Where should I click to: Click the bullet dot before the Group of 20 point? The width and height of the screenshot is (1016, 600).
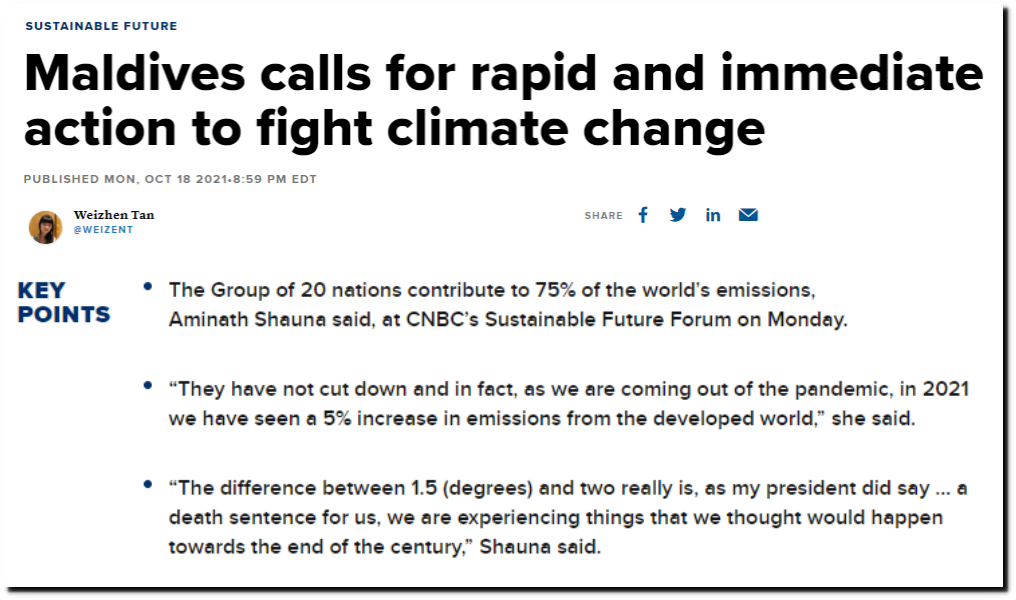[148, 286]
